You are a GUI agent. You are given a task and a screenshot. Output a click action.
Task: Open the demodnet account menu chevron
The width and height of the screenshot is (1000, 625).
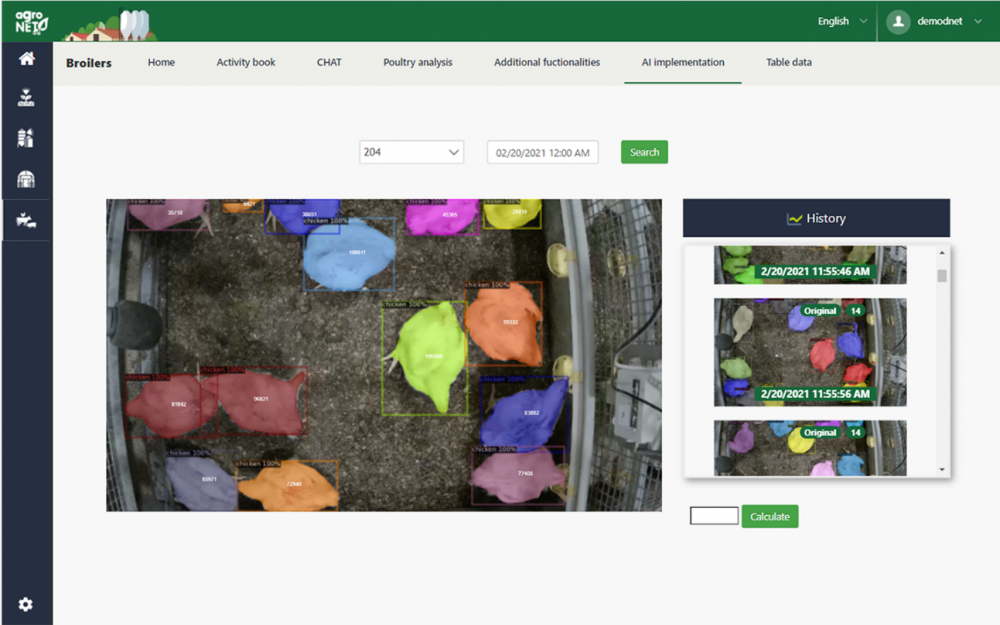976,21
